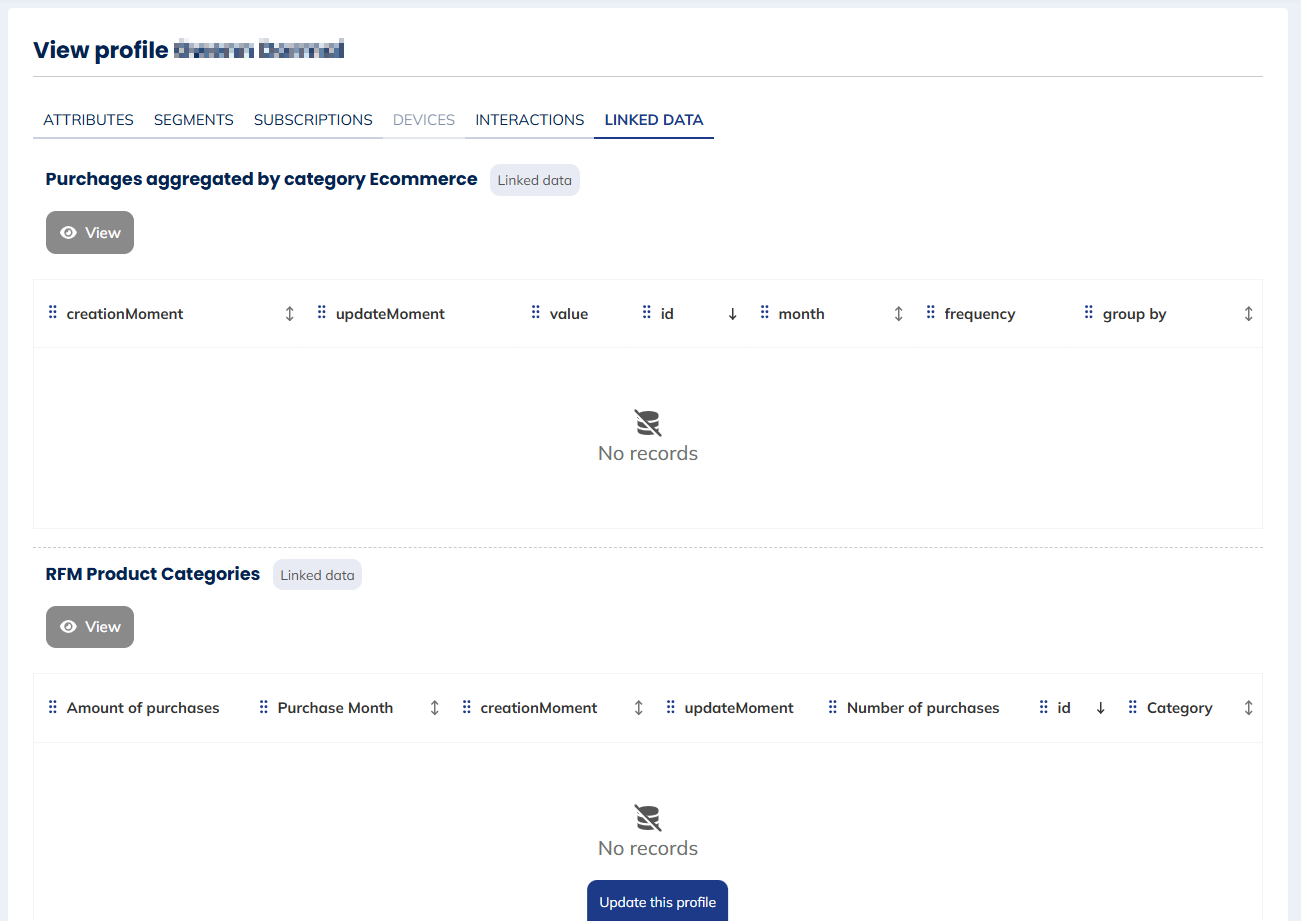Click drag handle icon beside creationMoment in first table
The width and height of the screenshot is (1301, 921).
click(x=53, y=313)
